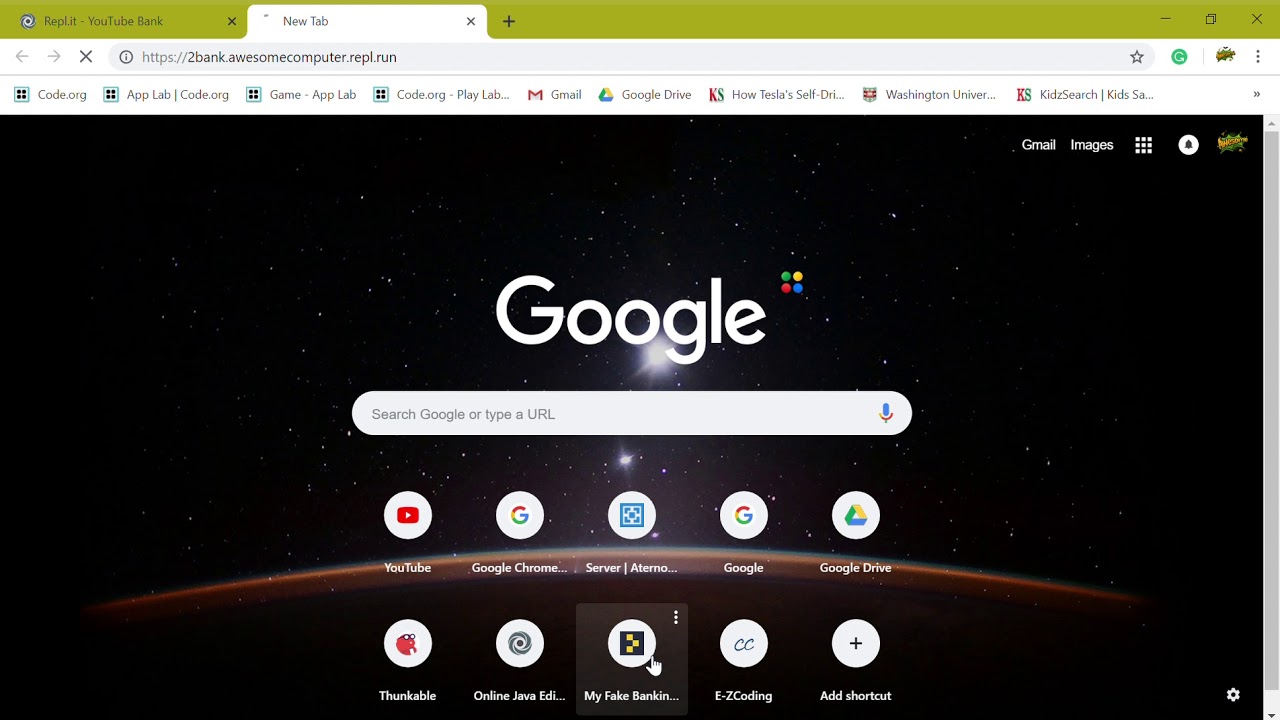Close the Repl.it - YouTube Bank tab

232,21
